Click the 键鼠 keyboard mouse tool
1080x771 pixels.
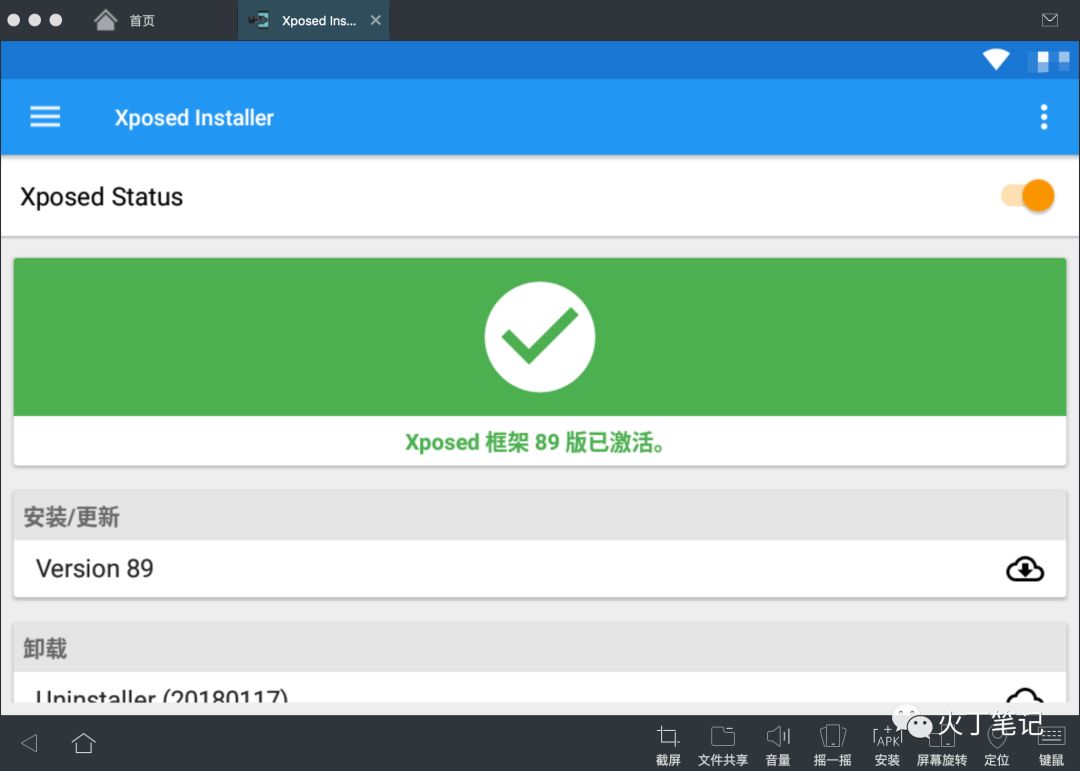[1051, 746]
